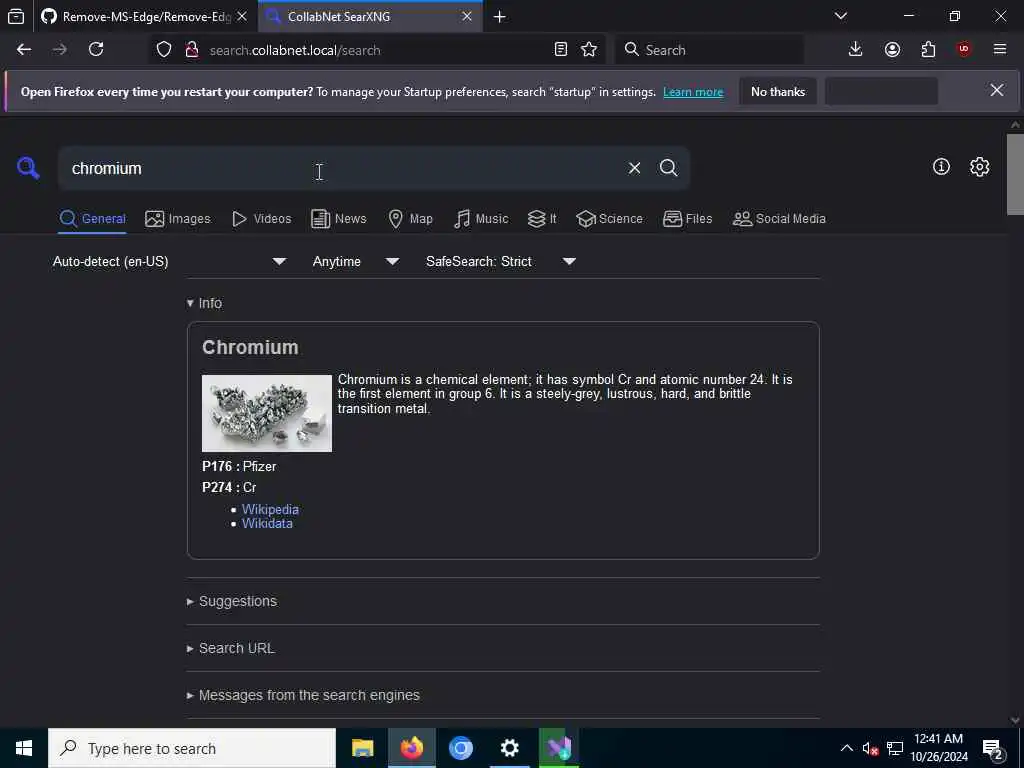The height and width of the screenshot is (768, 1024).
Task: Open extensions puzzle icon
Action: tap(928, 50)
